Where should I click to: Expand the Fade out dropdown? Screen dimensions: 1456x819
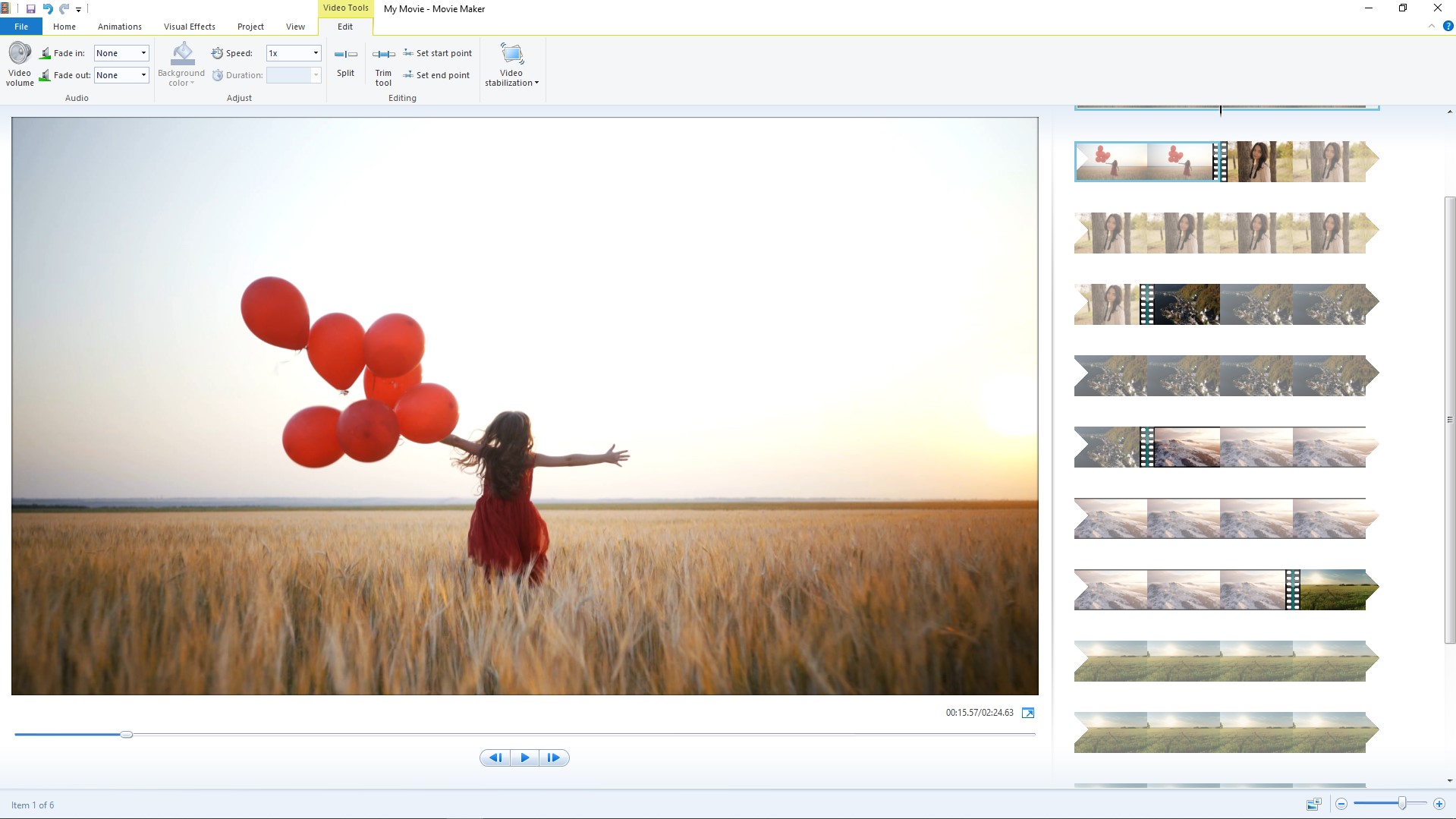tap(143, 75)
